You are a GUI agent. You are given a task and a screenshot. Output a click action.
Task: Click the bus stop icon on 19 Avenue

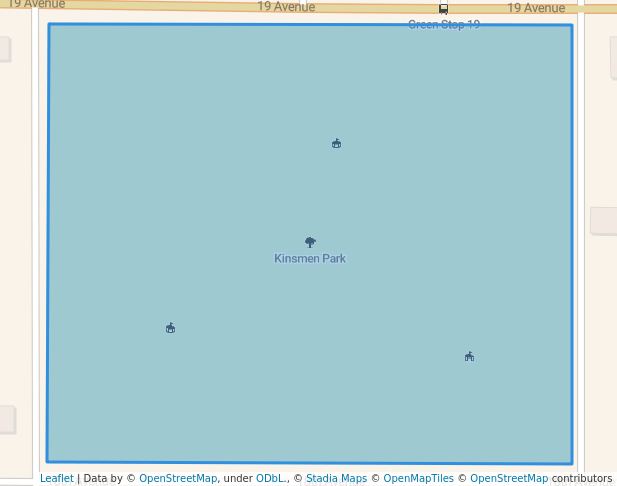click(443, 9)
